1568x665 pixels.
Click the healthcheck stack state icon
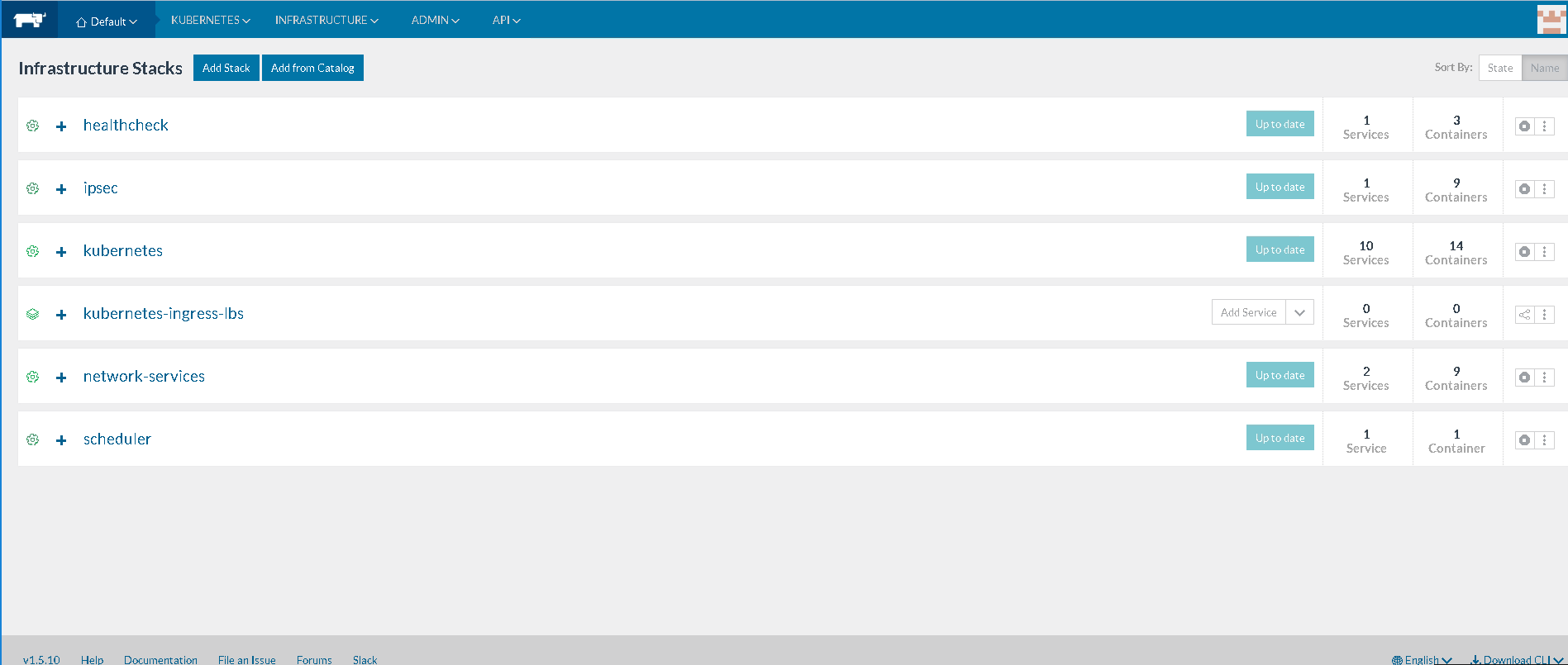click(x=32, y=126)
